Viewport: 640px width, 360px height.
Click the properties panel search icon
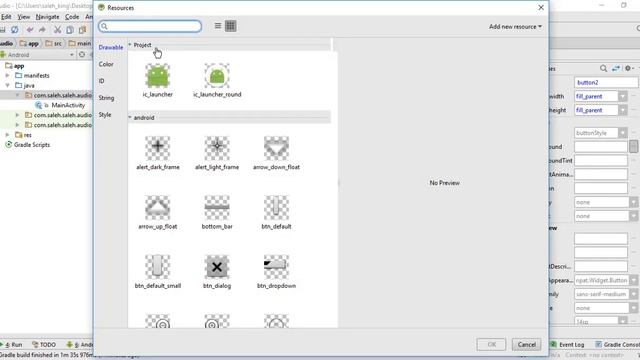603,69
